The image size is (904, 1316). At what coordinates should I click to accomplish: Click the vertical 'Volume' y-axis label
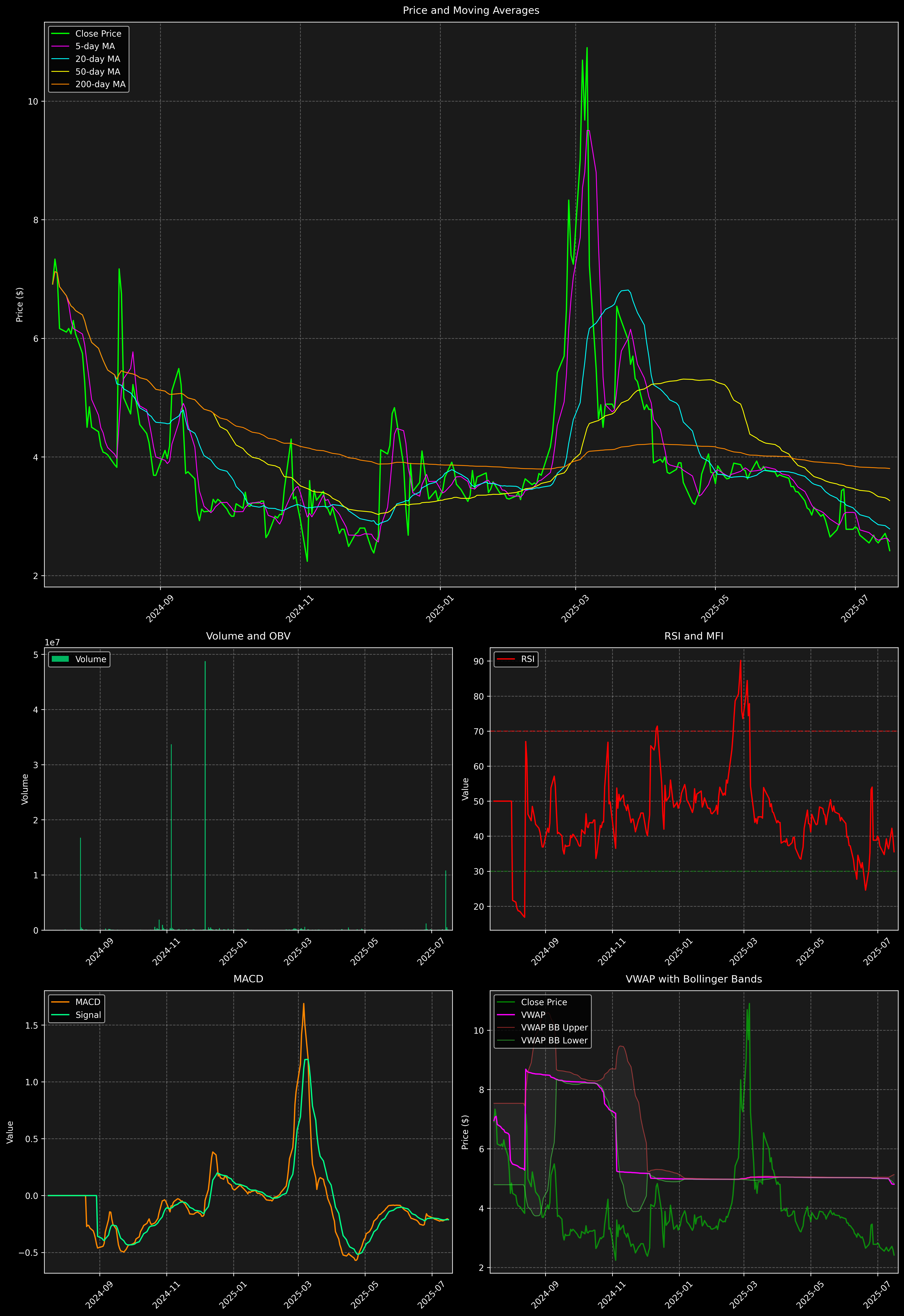pyautogui.click(x=25, y=789)
